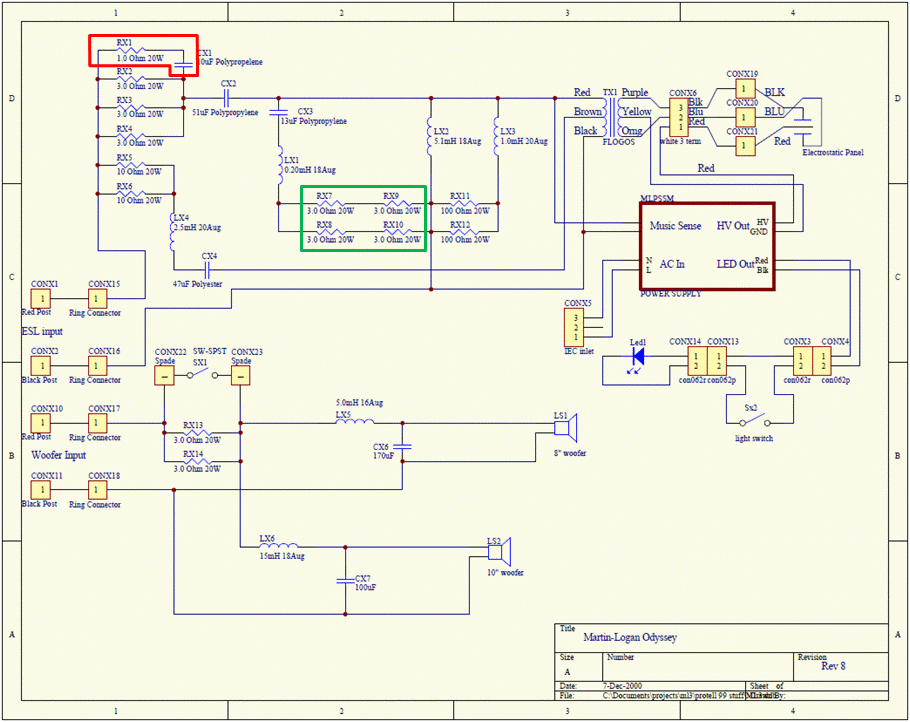Click the RX14 3.0 Ohm resistor symbol
Image resolution: width=910 pixels, height=722 pixels.
pyautogui.click(x=197, y=461)
